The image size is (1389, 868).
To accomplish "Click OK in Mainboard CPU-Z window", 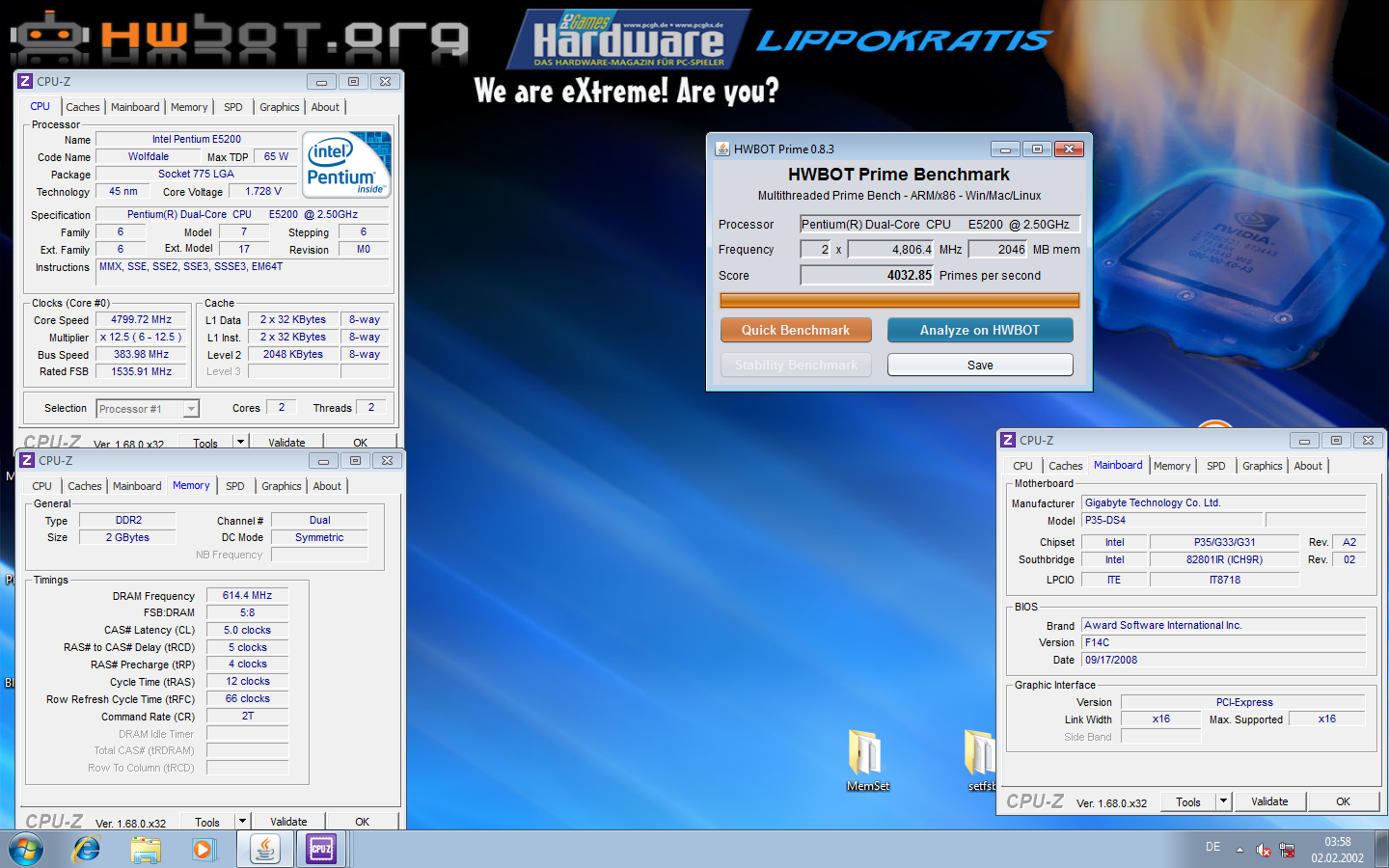I will pyautogui.click(x=1343, y=801).
